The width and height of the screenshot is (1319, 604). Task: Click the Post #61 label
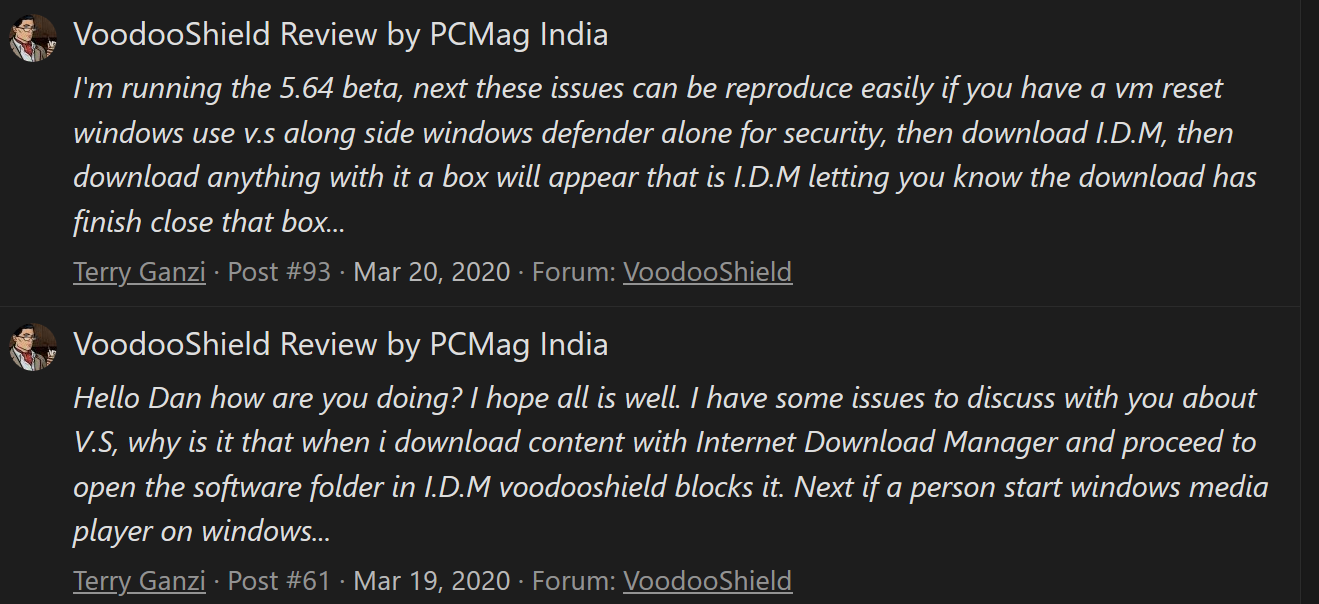click(x=279, y=581)
